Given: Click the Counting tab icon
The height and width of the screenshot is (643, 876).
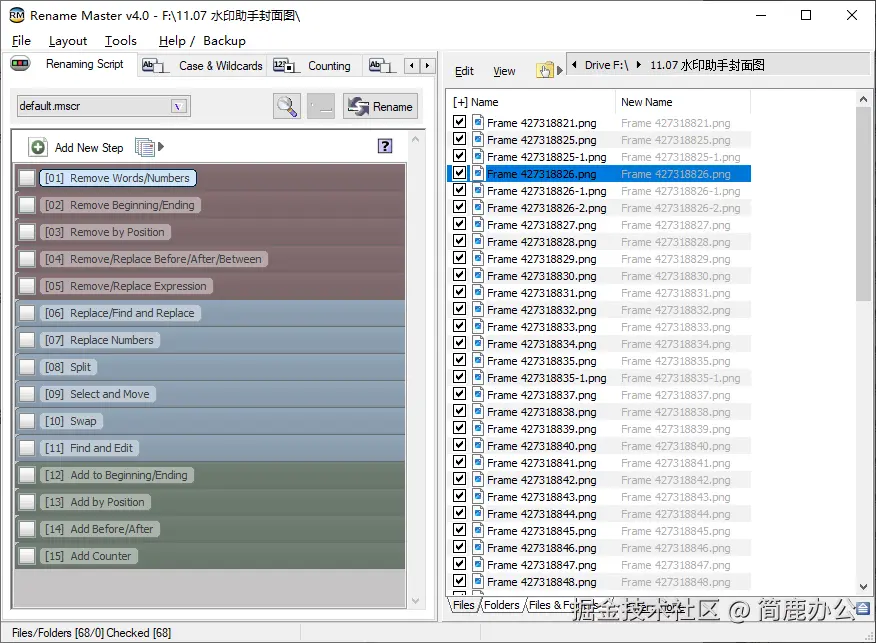Looking at the screenshot, I should click(x=286, y=66).
